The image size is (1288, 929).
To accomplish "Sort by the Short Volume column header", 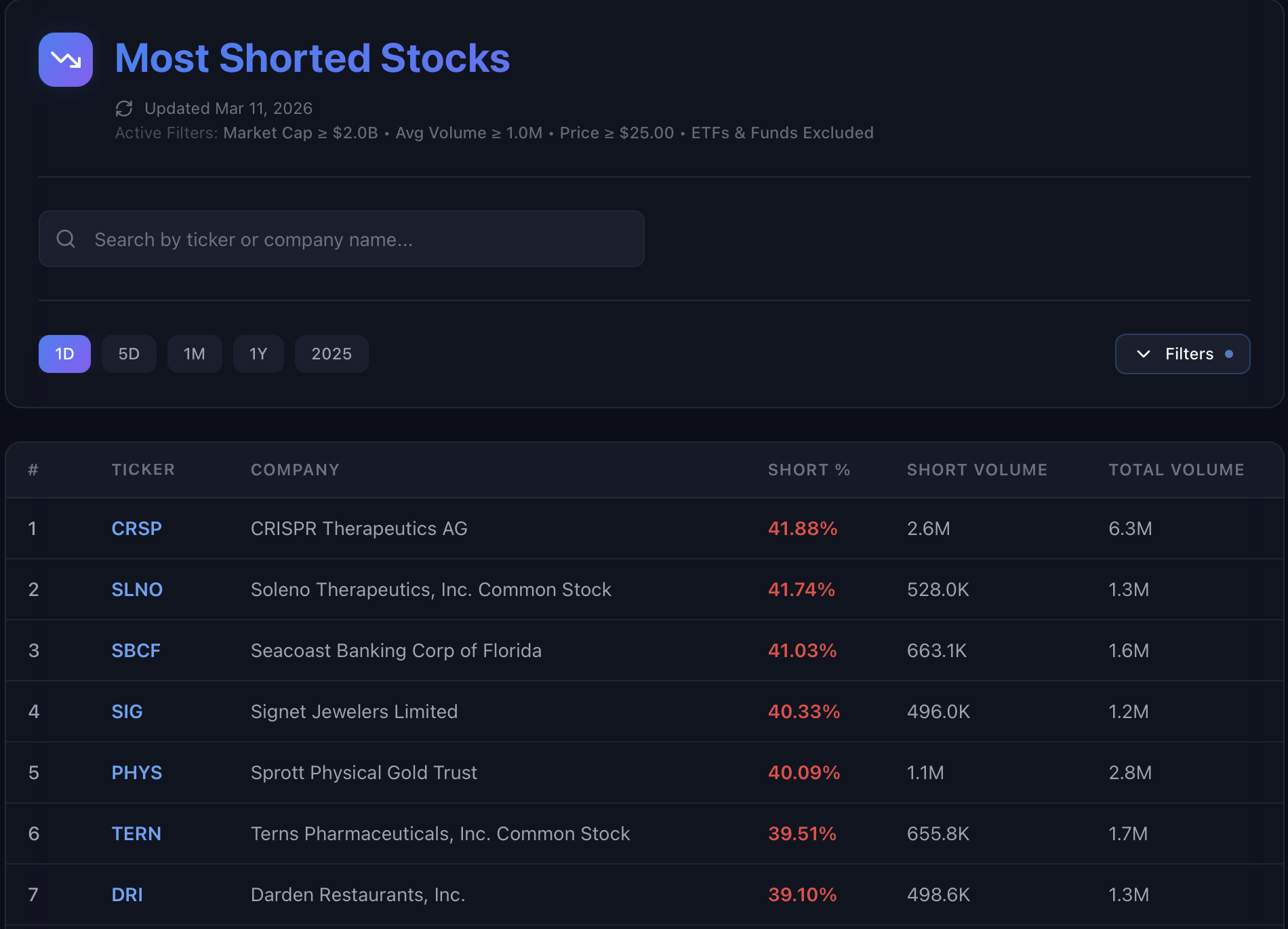I will tap(977, 470).
